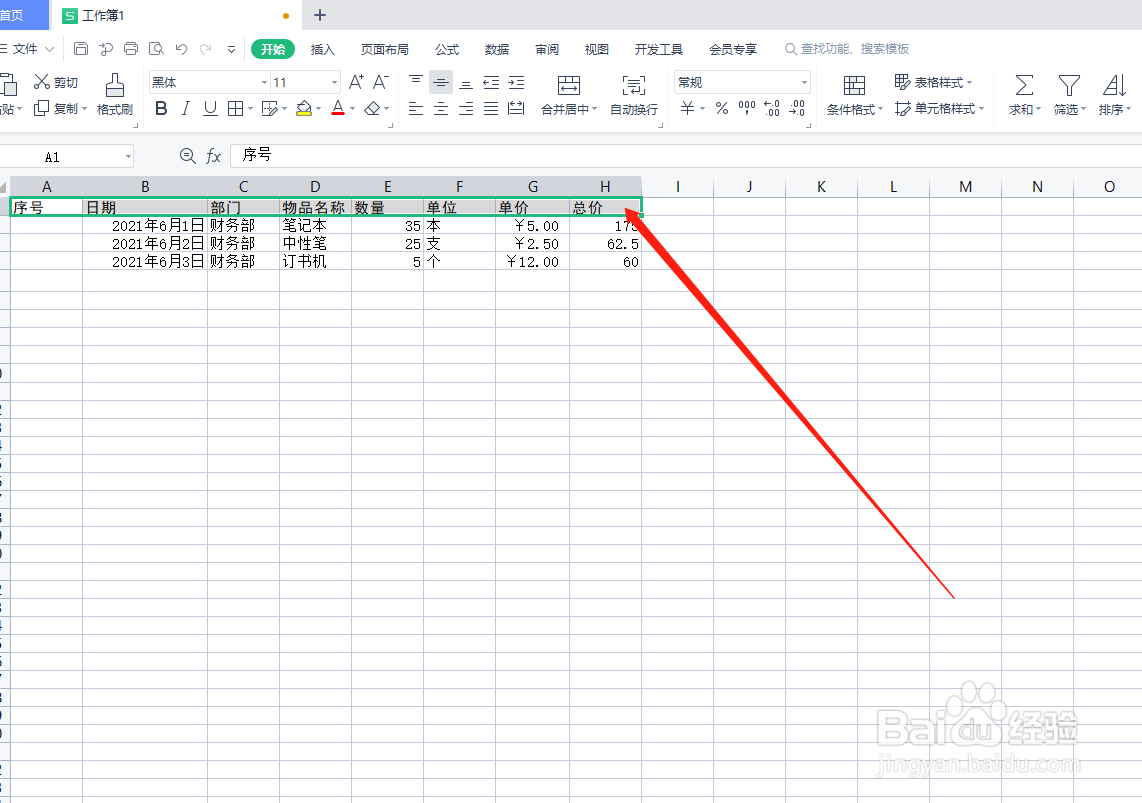Open the 开发工具 tab
1142x803 pixels.
click(658, 50)
